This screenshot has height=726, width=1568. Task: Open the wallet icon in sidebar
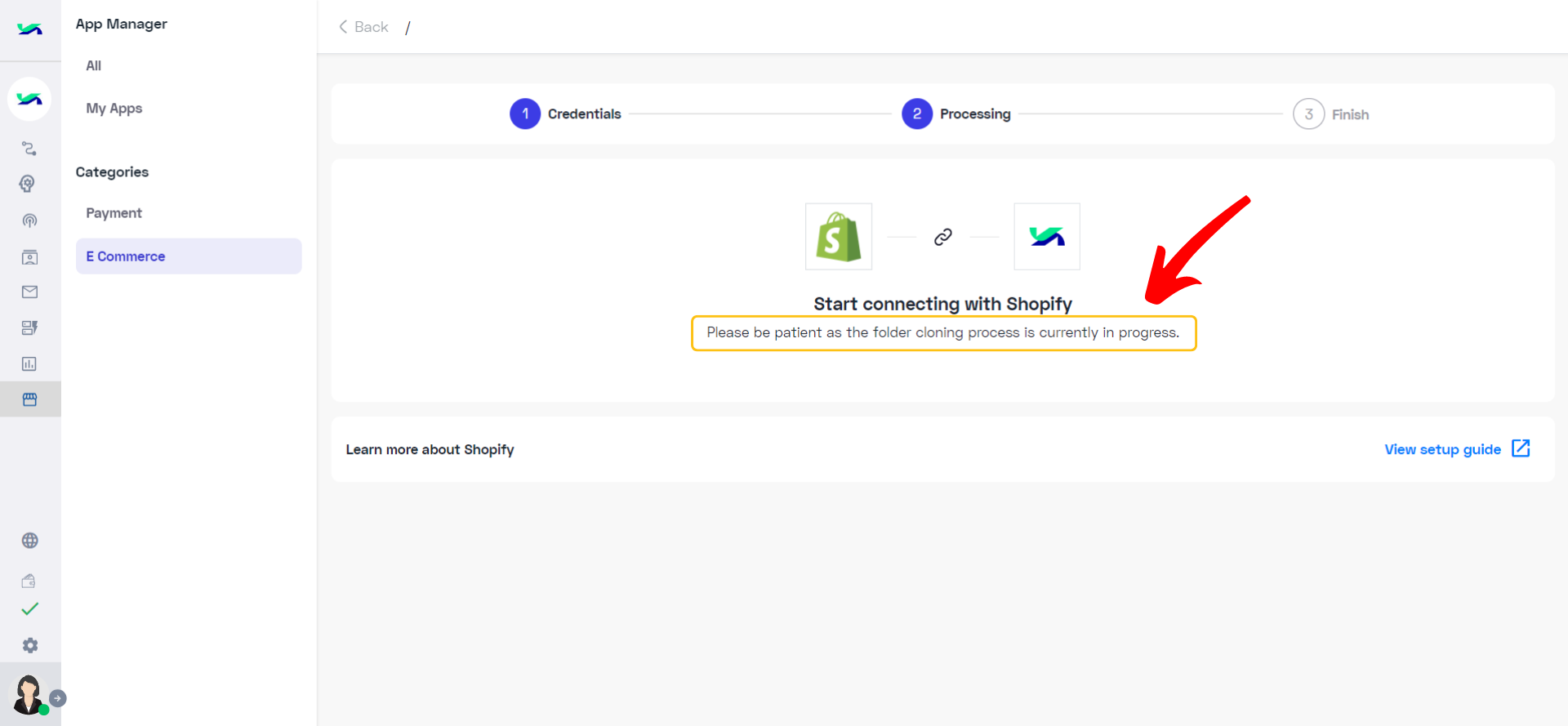[29, 581]
